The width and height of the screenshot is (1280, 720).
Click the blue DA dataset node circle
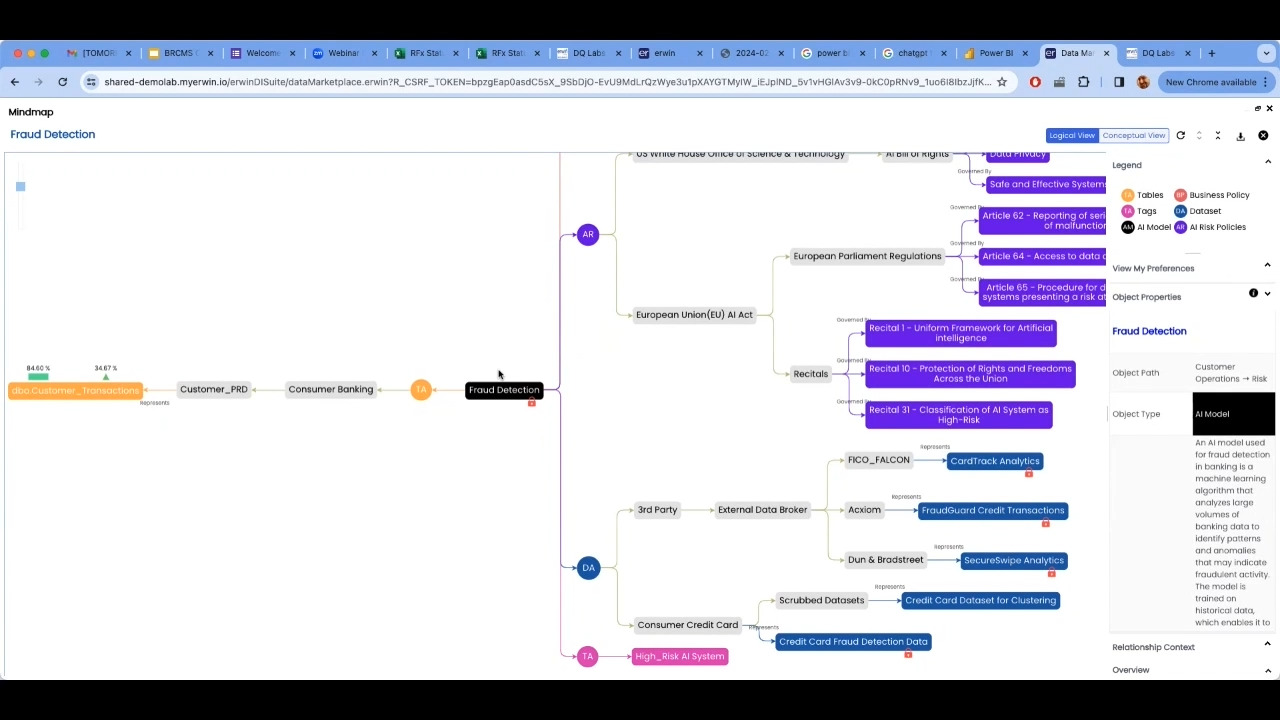click(588, 568)
